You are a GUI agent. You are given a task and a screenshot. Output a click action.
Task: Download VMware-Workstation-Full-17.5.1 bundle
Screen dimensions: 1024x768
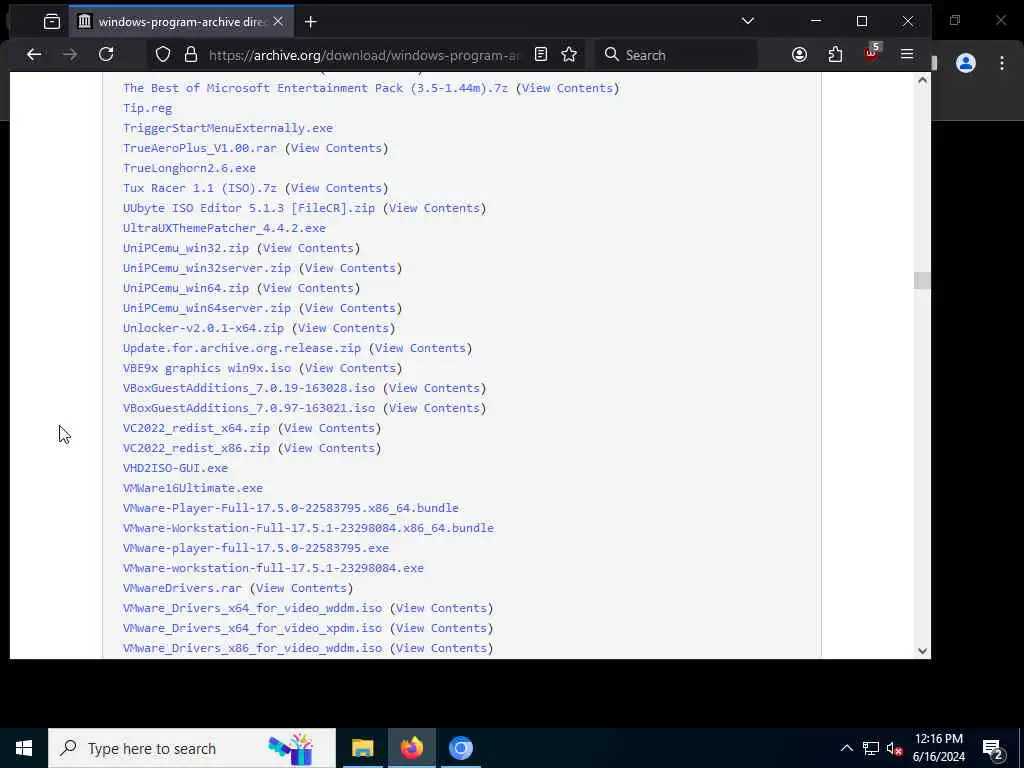tap(308, 528)
